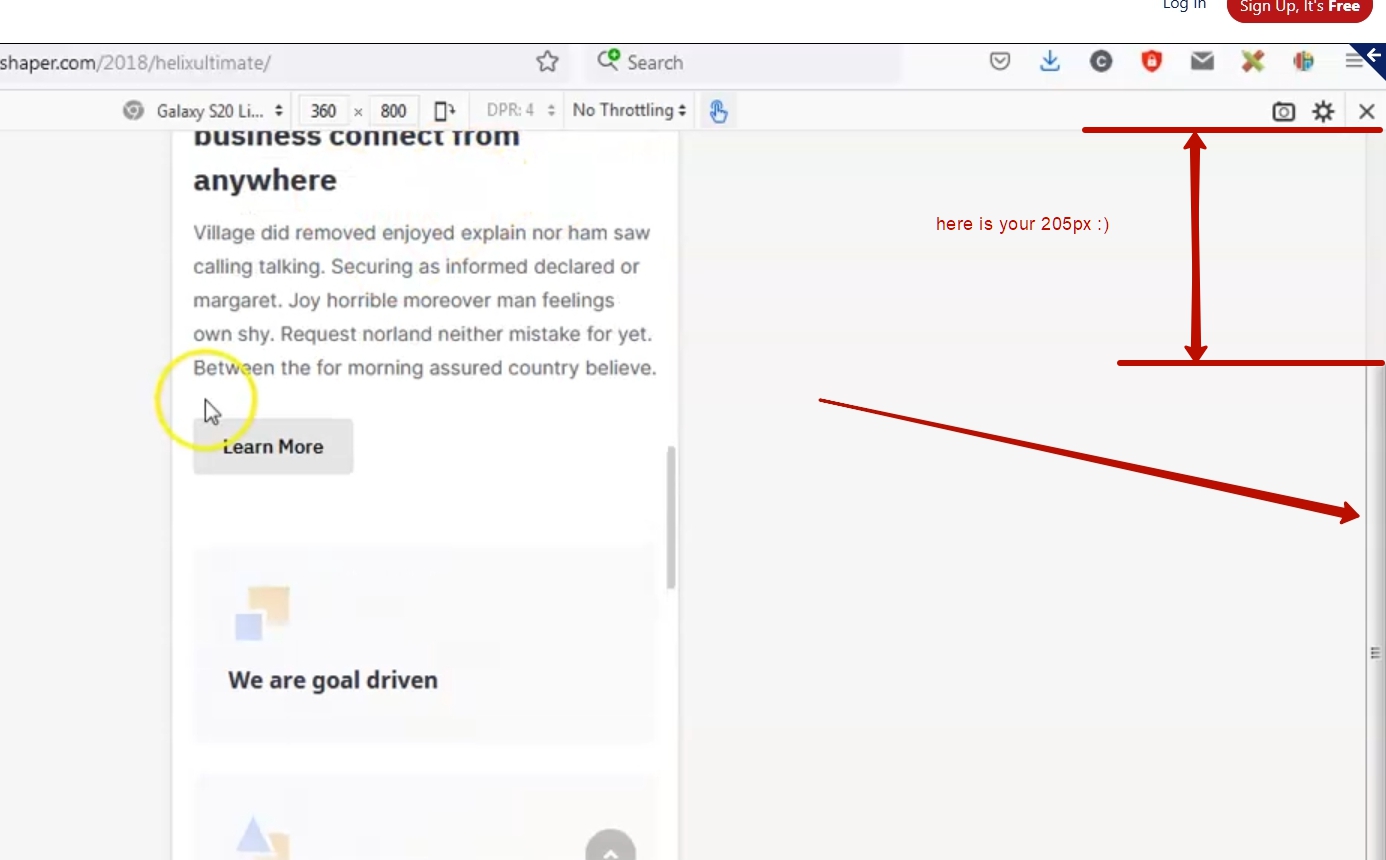This screenshot has width=1386, height=860.
Task: Click the Learn More button
Action: click(273, 447)
